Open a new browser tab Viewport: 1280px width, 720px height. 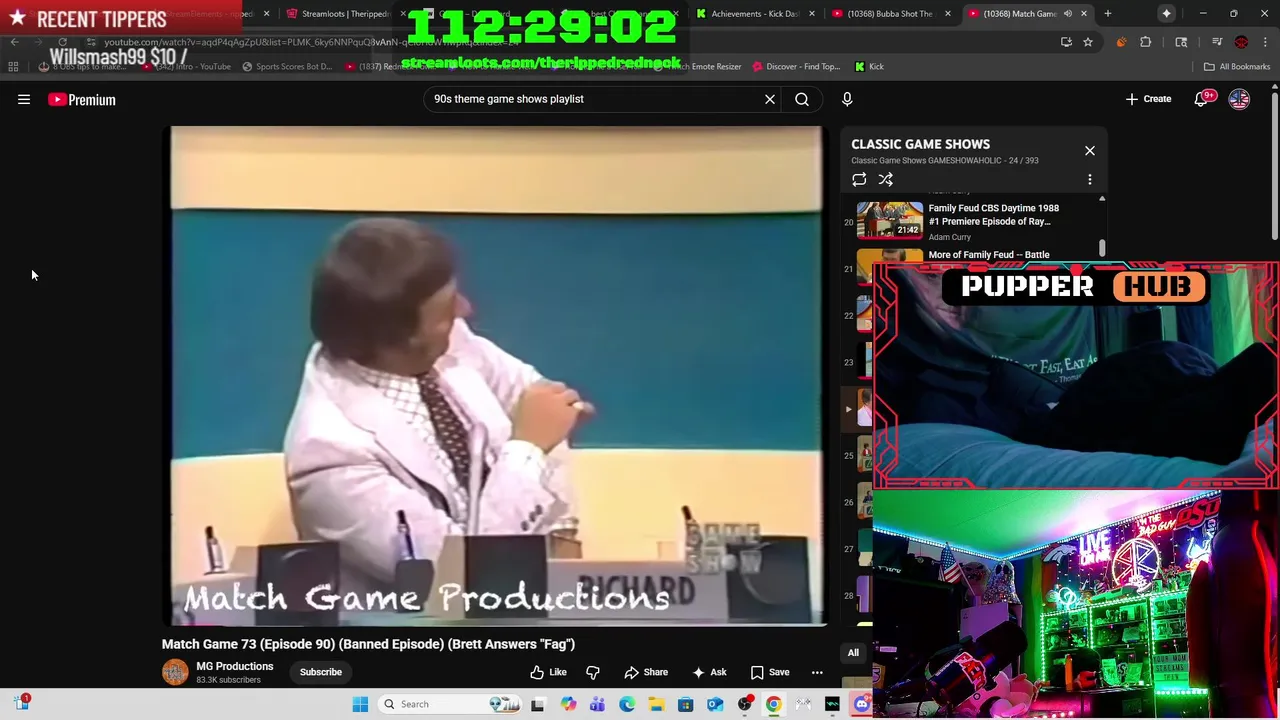pos(1107,14)
